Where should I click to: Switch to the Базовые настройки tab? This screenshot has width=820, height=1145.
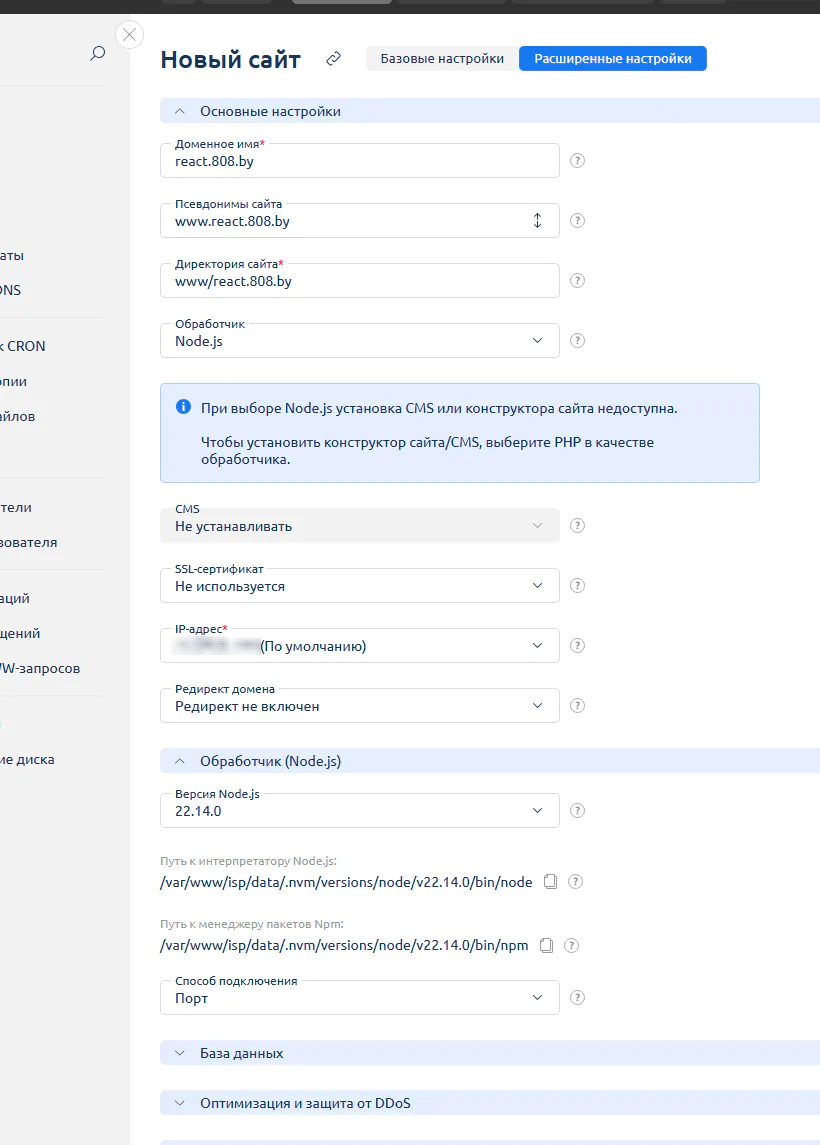[440, 58]
